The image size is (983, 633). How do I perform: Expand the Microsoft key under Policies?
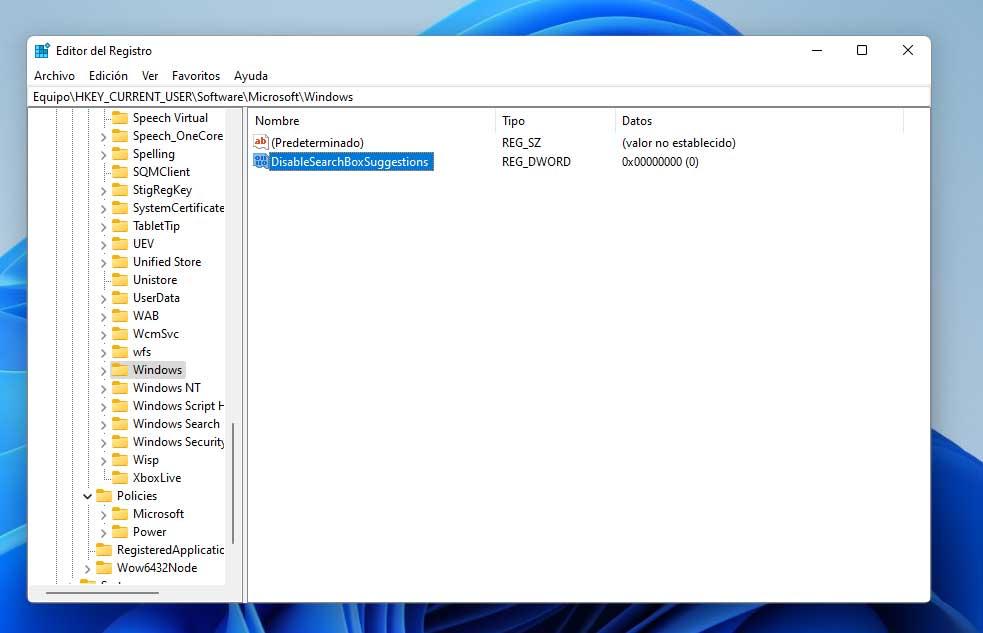103,515
